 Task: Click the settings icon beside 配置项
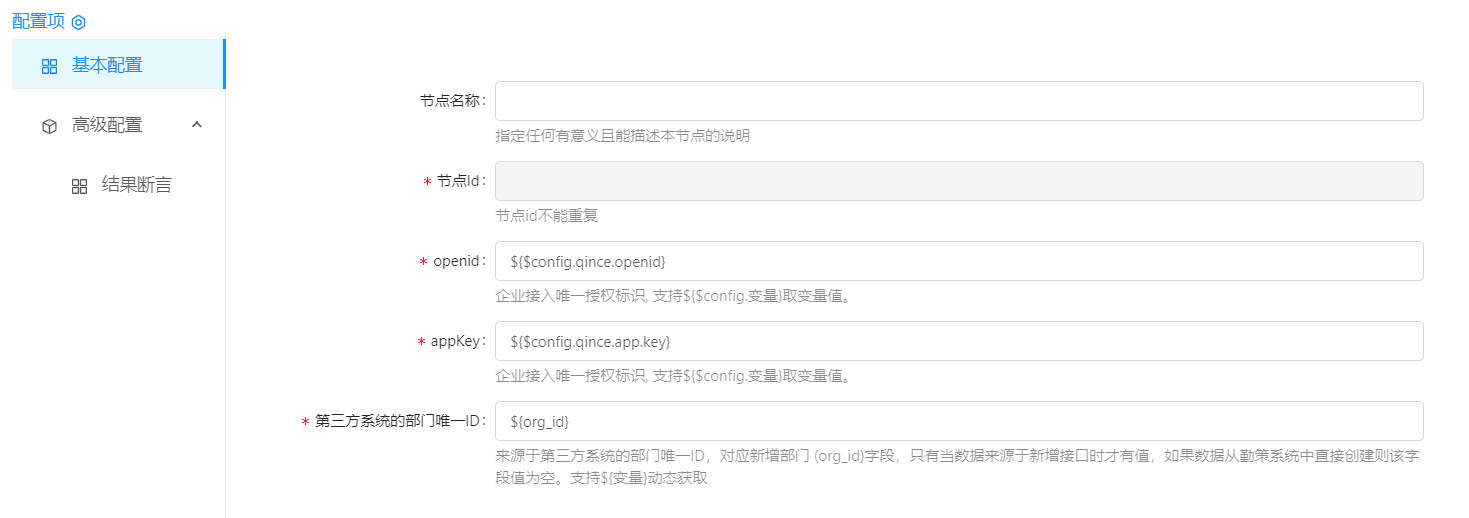click(x=79, y=22)
